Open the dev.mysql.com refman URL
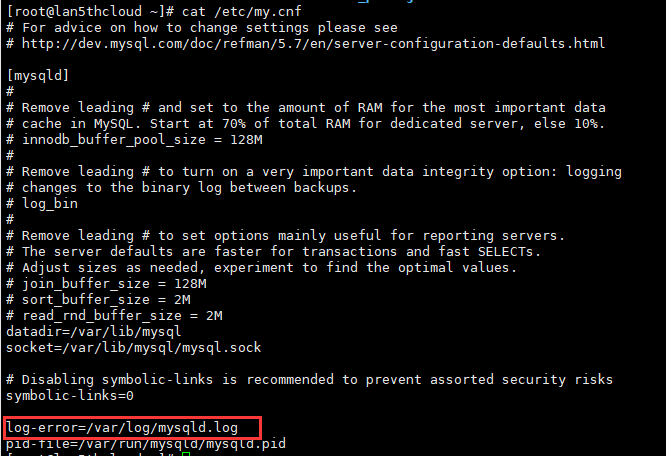 313,43
